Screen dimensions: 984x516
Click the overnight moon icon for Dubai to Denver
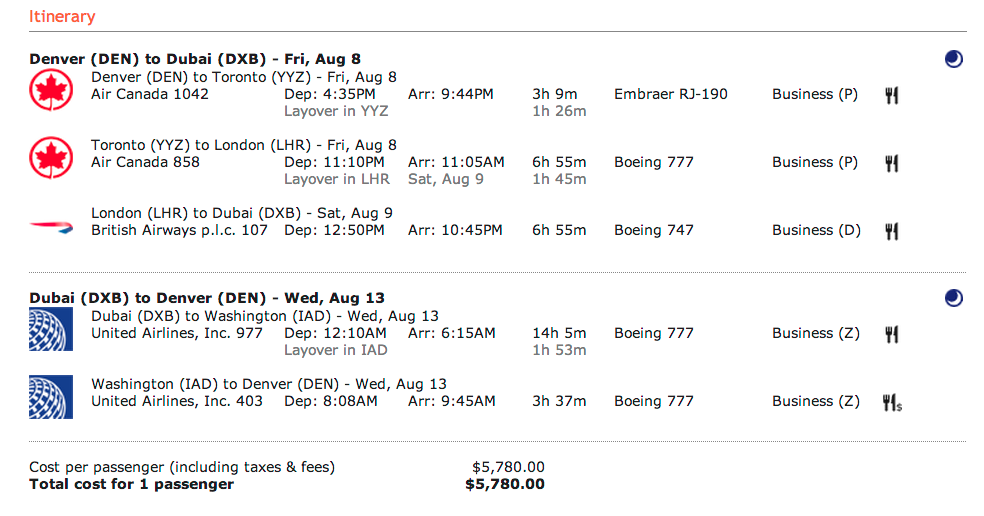(953, 298)
